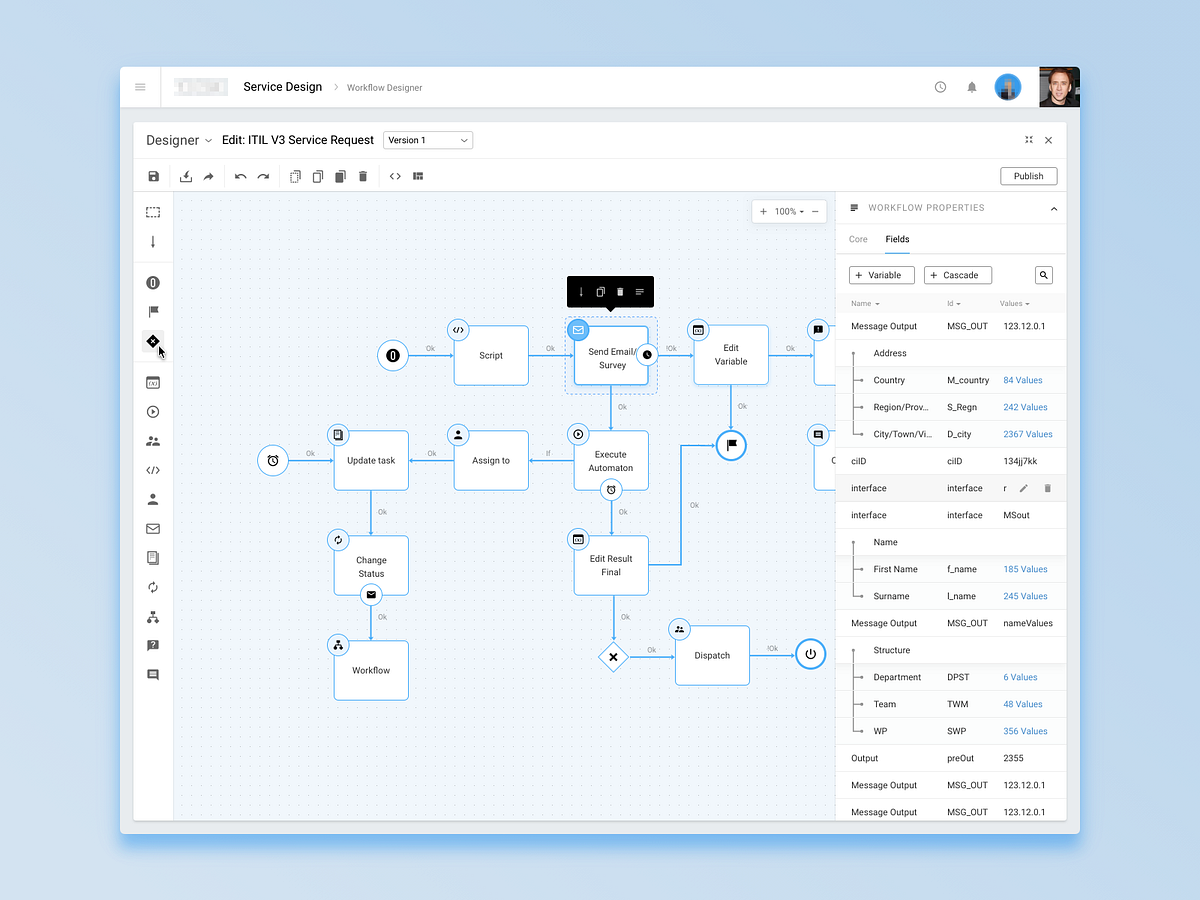1200x900 pixels.
Task: Duplicate Send Email Survey via popup copy icon
Action: 600,291
